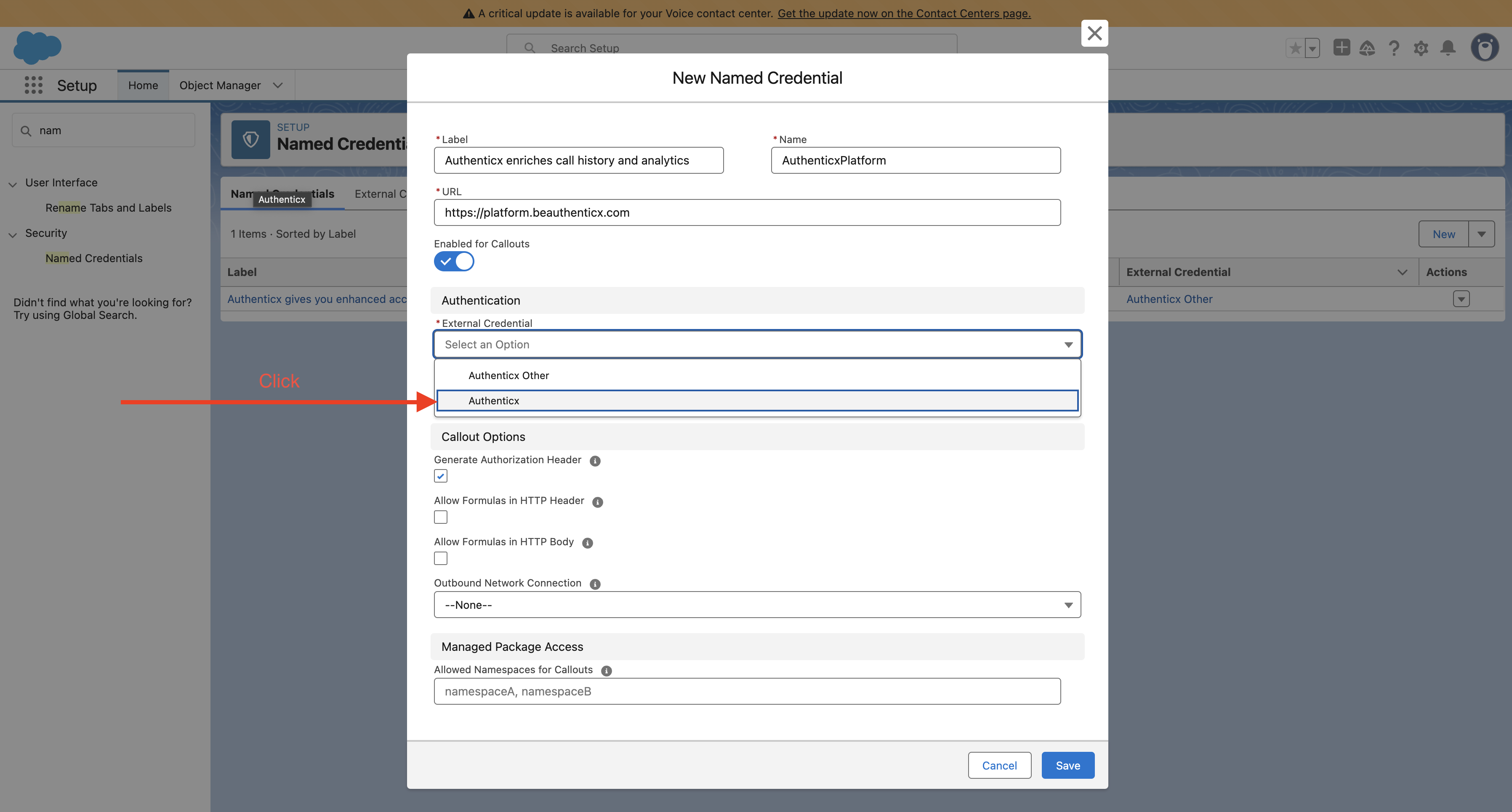Screen dimensions: 1512x812
Task: Open the favorites list dropdown arrow
Action: pos(1312,48)
